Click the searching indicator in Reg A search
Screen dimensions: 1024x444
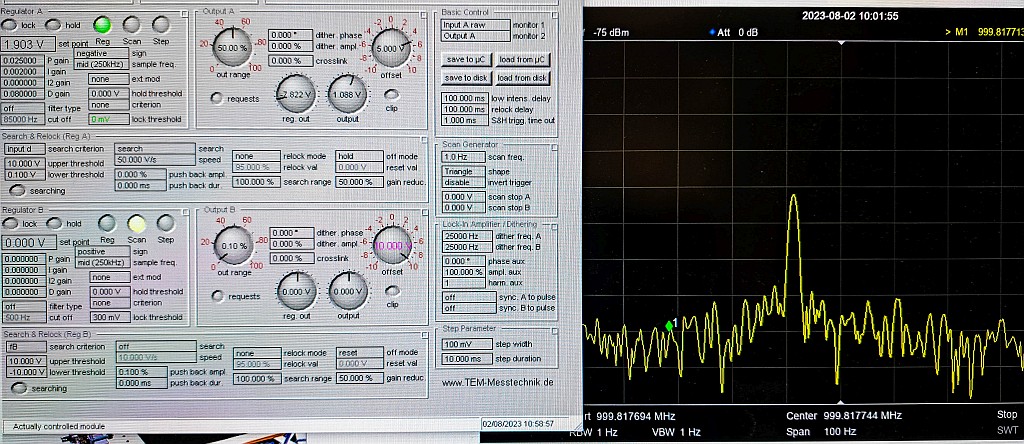[16, 190]
